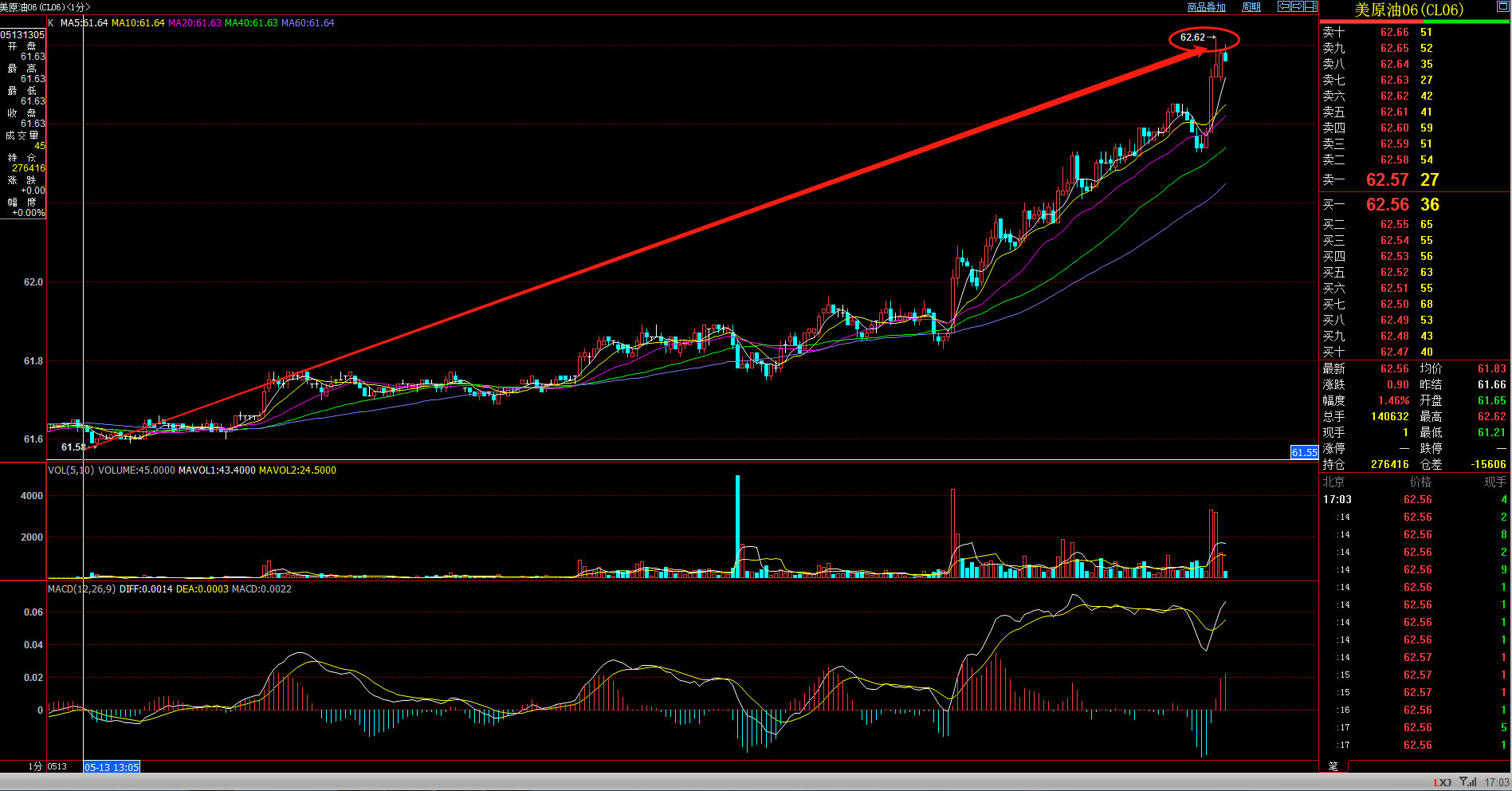Click the 61.58 low price annotation
The image size is (1512, 791).
[x=73, y=447]
